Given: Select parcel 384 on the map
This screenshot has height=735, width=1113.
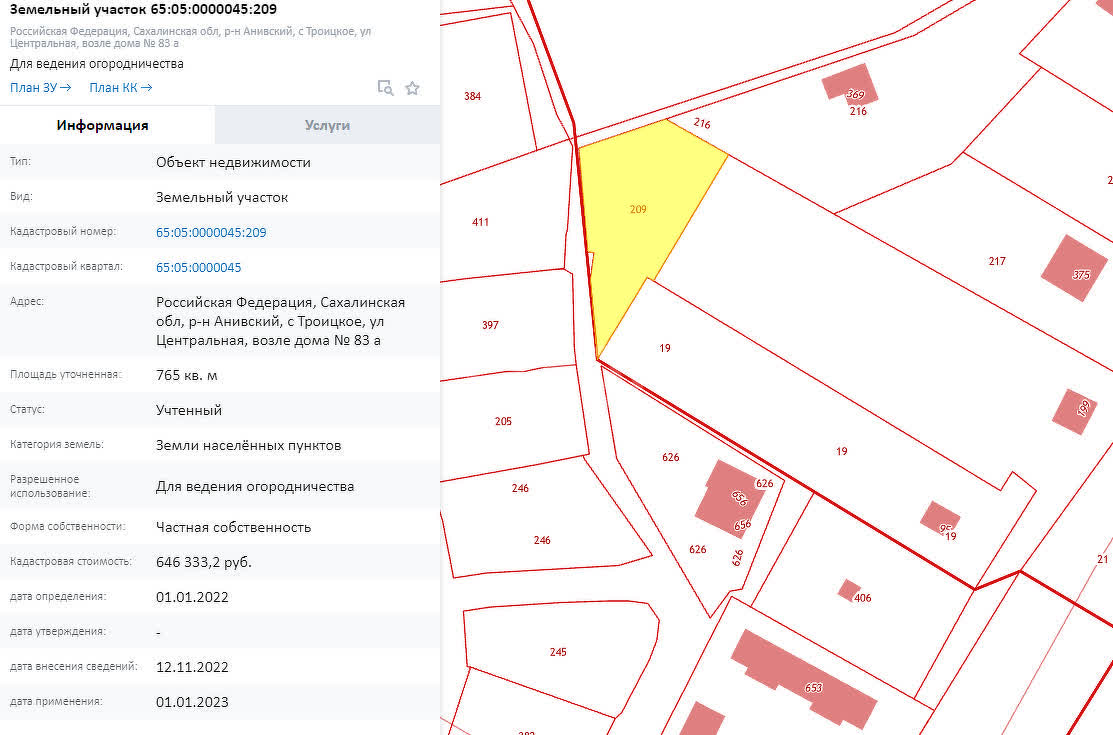Looking at the screenshot, I should [471, 96].
